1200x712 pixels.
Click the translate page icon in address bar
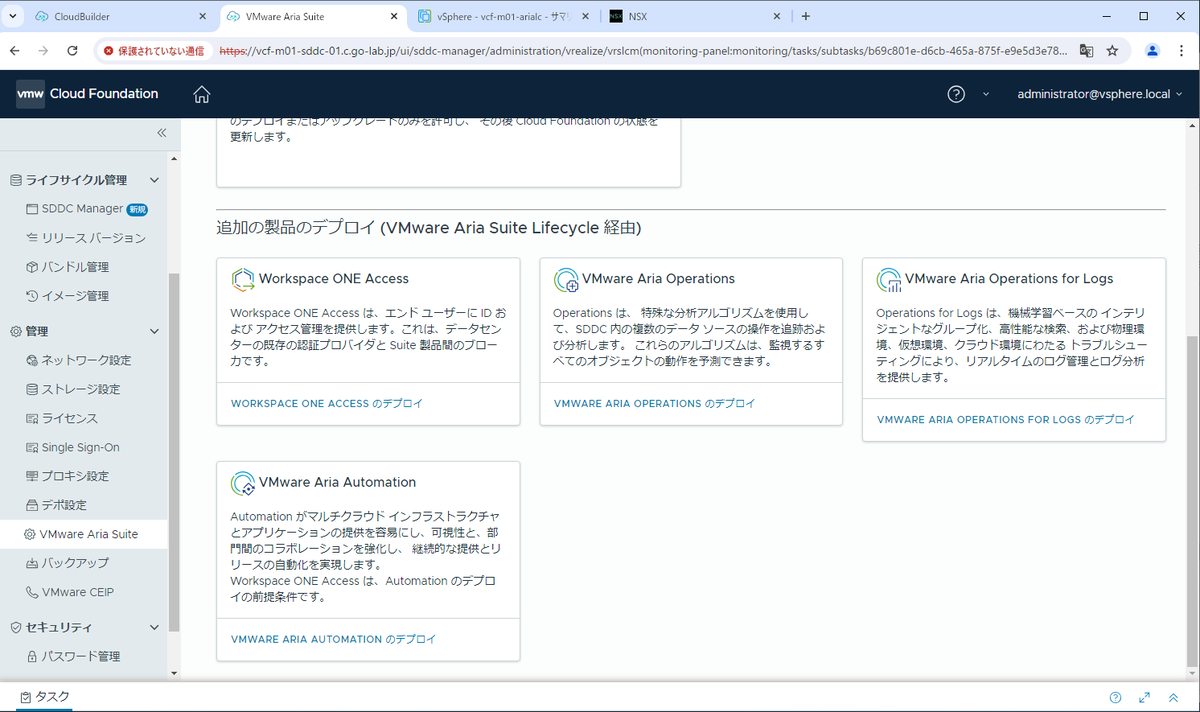tap(1086, 51)
